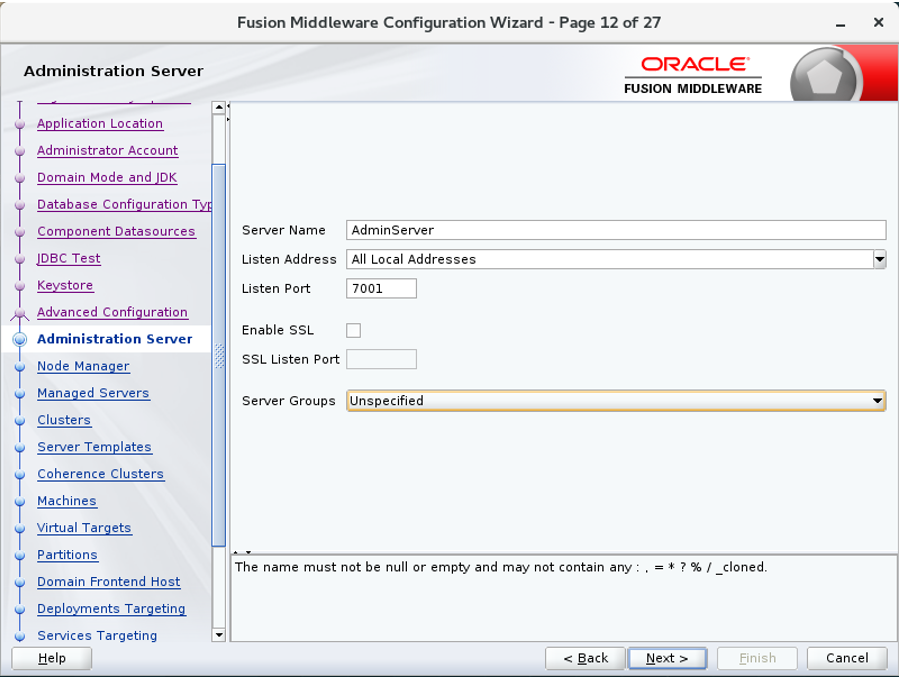Viewport: 902px width, 682px height.
Task: Click the Services Targeting step bullet icon
Action: pyautogui.click(x=20, y=637)
